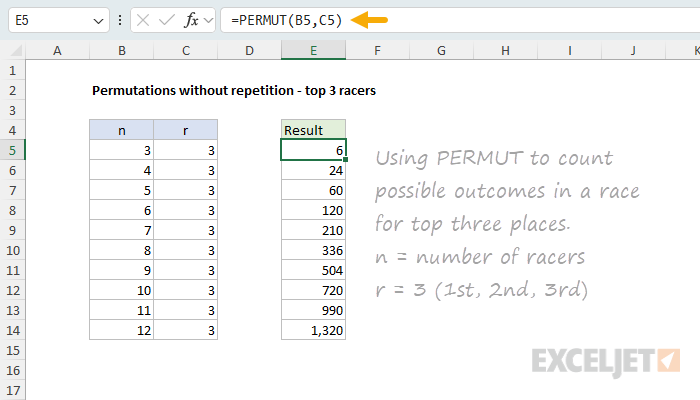This screenshot has width=700, height=400.
Task: Click the formula bar with =PERMUT(B5,C5)
Action: pyautogui.click(x=460, y=20)
